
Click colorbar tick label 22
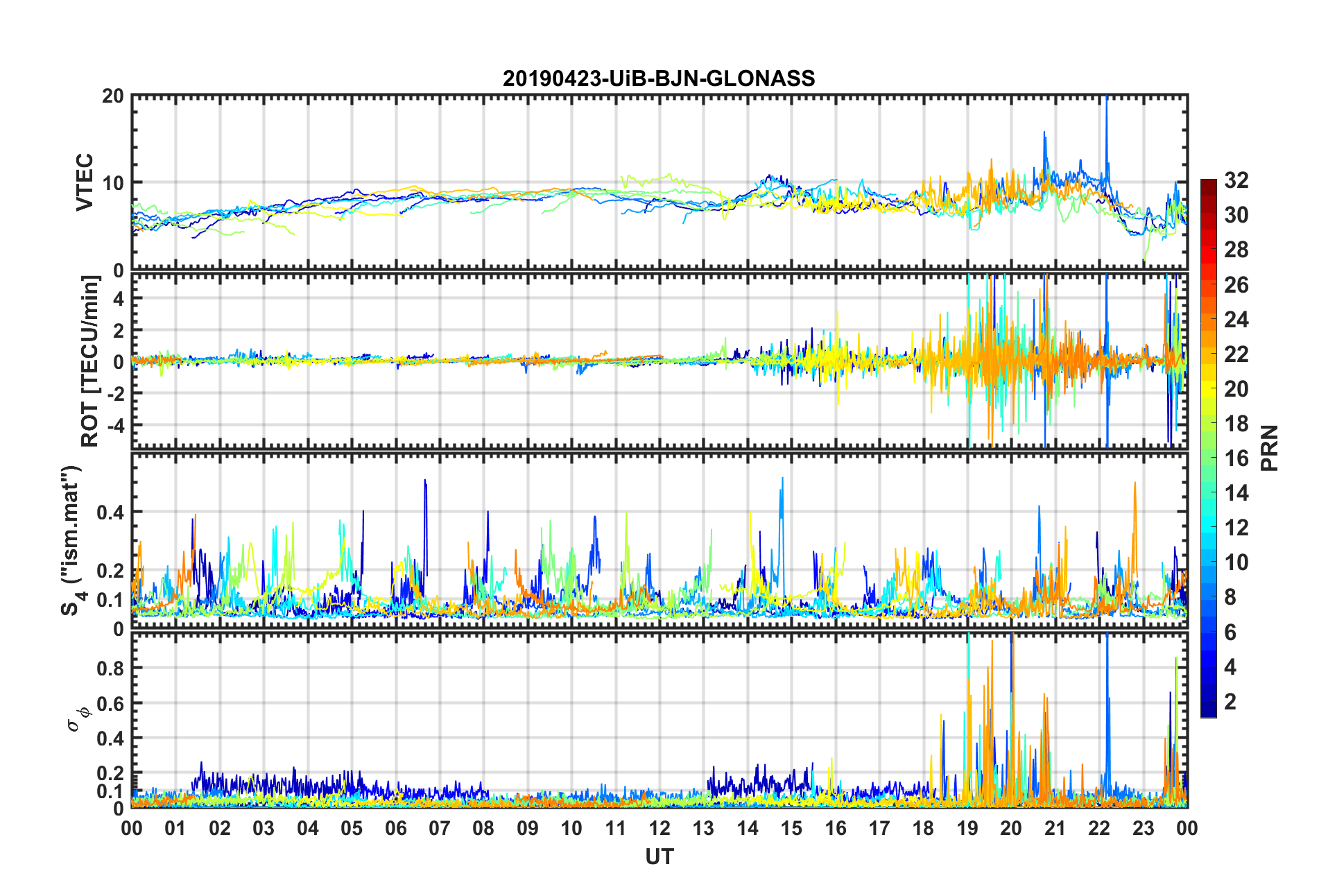click(1236, 354)
